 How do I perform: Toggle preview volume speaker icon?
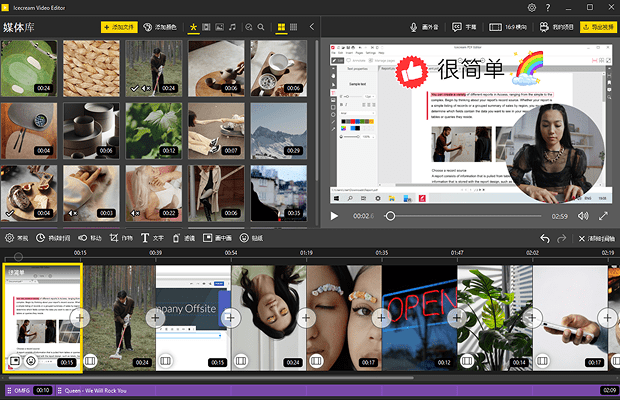coord(583,216)
